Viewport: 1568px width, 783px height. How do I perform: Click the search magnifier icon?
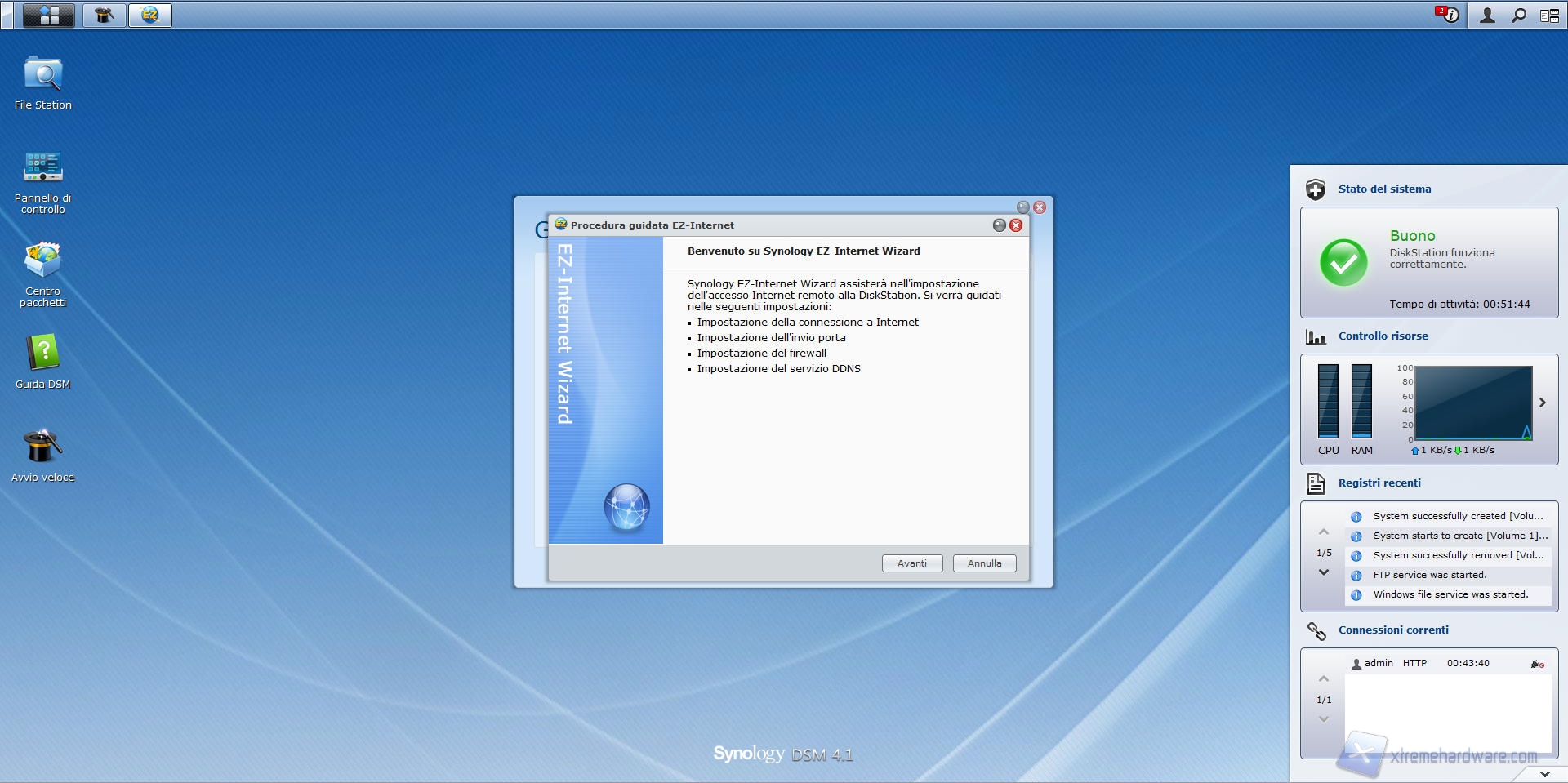(1518, 15)
